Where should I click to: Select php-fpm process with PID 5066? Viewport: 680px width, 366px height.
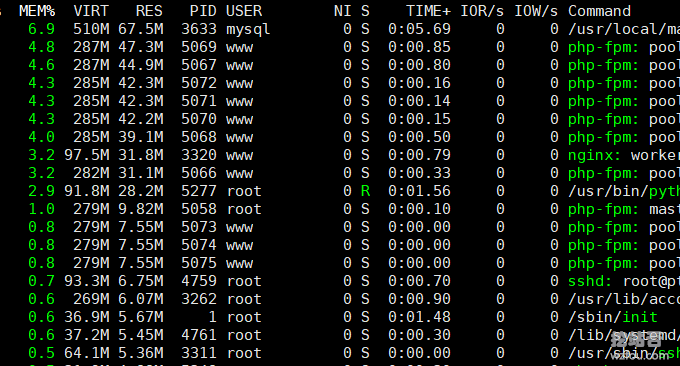[340, 173]
